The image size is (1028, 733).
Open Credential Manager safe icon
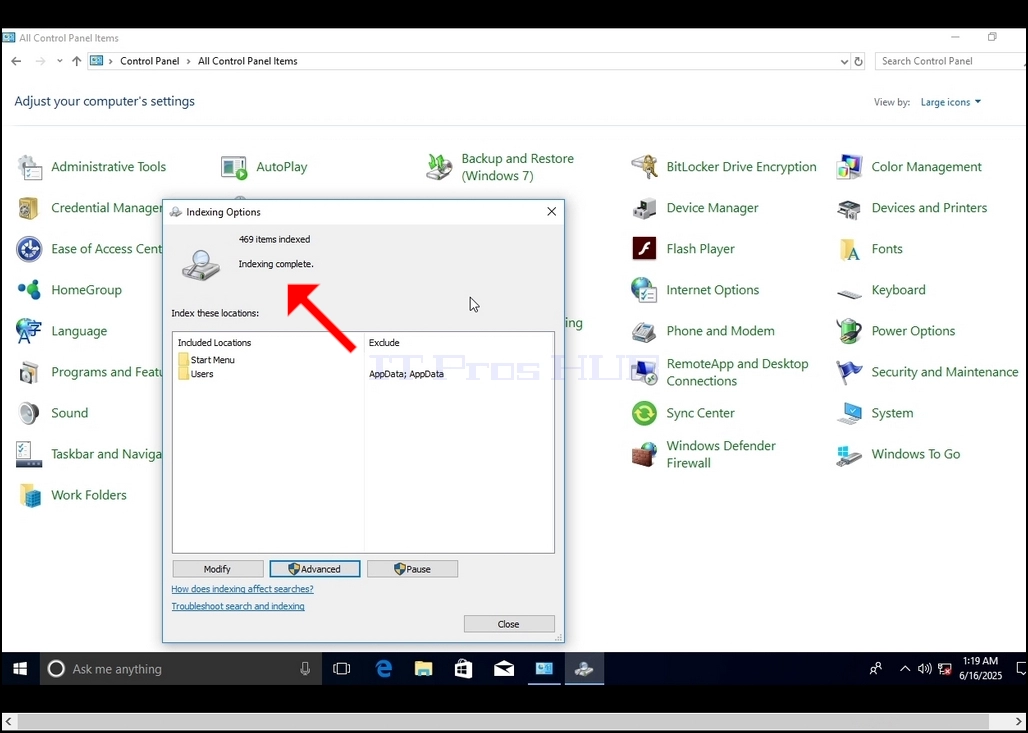[30, 208]
